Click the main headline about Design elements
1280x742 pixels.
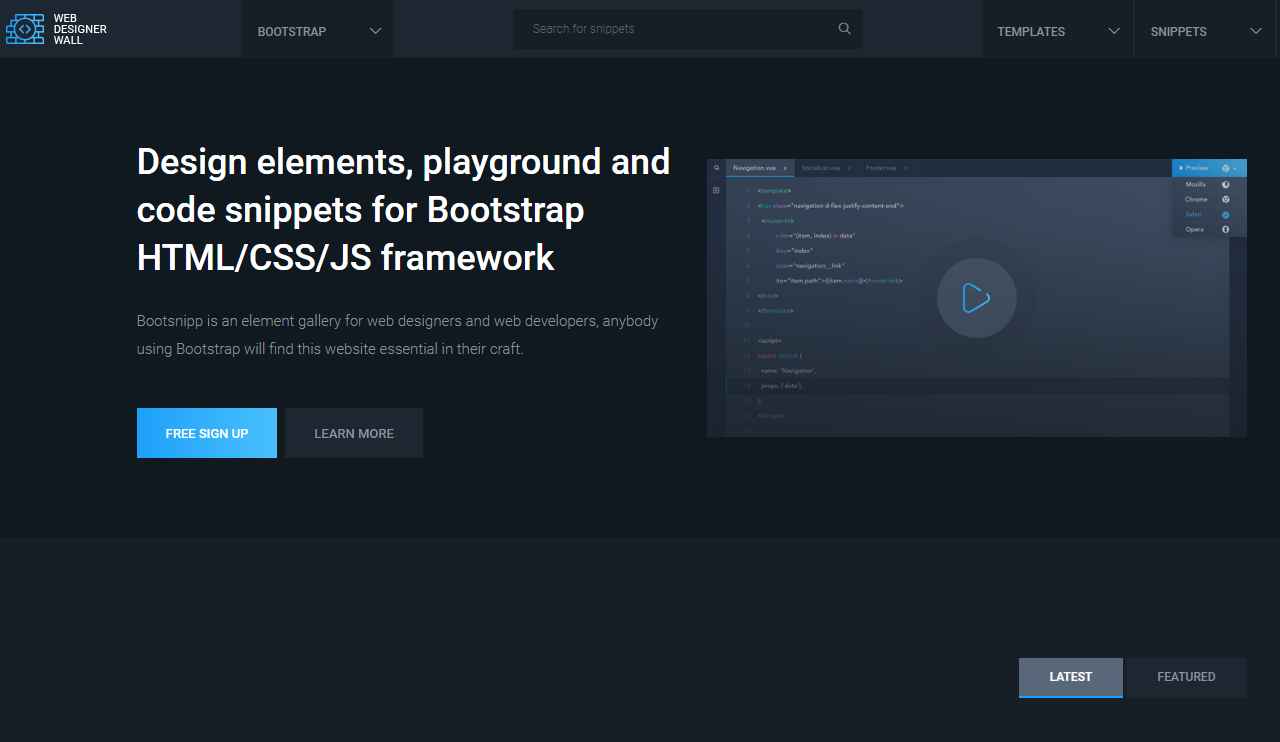tap(404, 209)
